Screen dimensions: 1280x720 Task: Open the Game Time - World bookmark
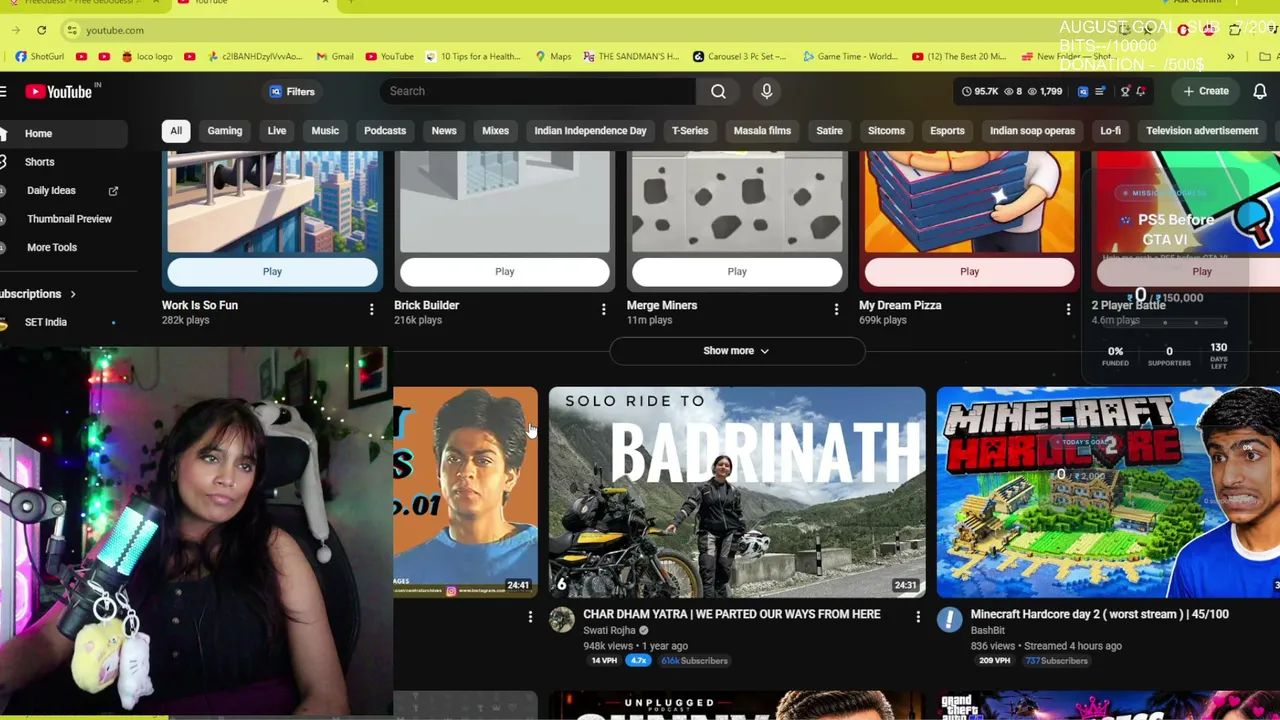point(850,57)
